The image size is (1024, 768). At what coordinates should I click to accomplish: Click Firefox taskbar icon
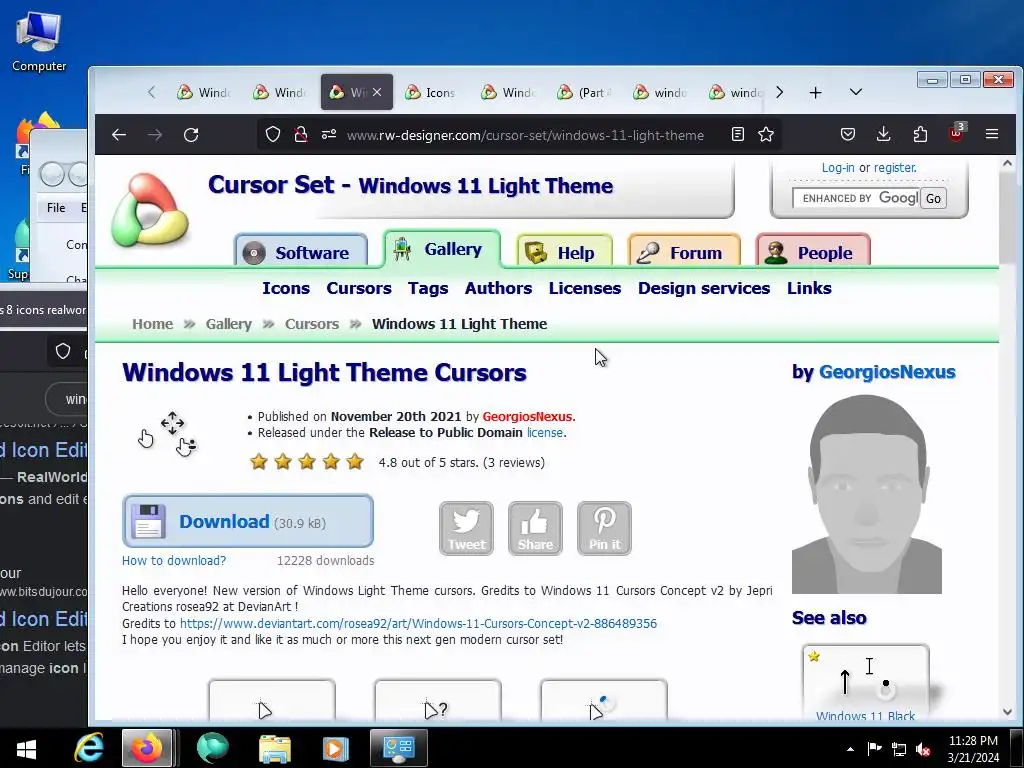[147, 748]
